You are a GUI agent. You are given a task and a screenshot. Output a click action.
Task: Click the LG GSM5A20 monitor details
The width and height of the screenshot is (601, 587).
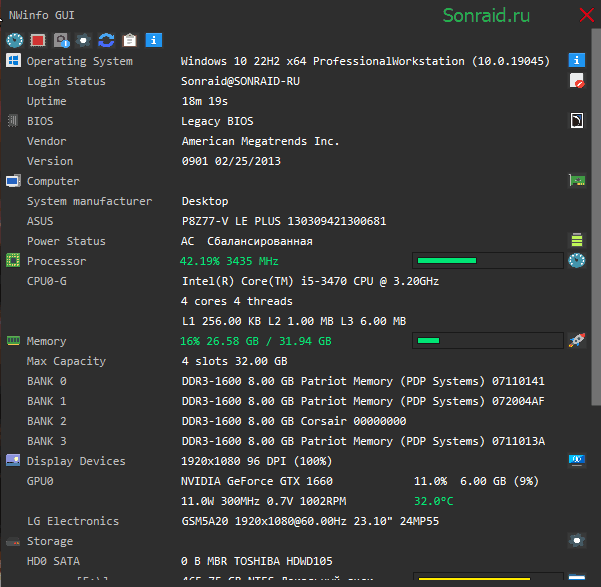click(x=310, y=521)
